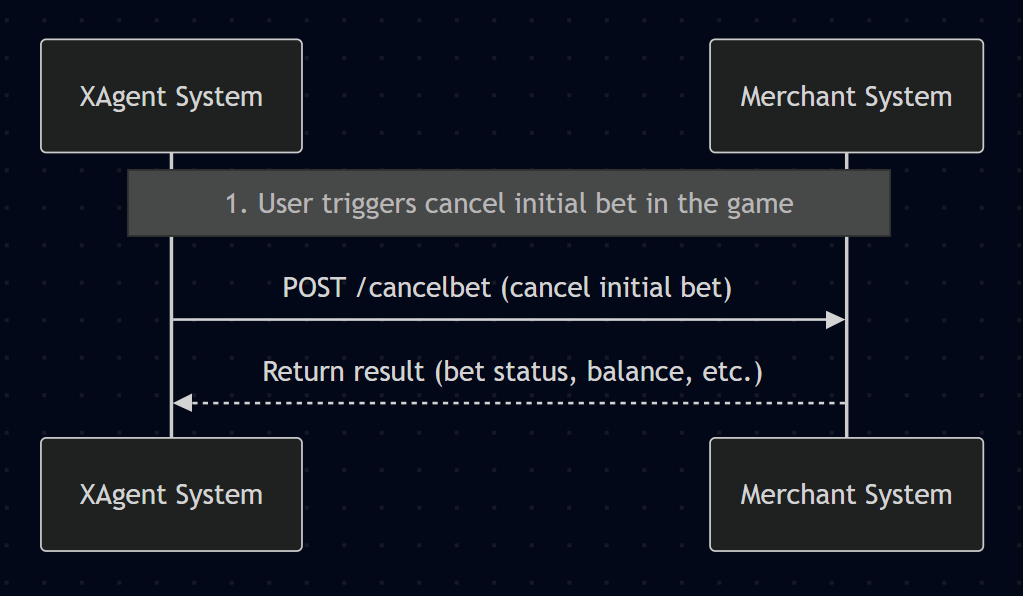Click the dashed arrowhead pointing at XAgent lifeline
The width and height of the screenshot is (1023, 596).
[182, 403]
